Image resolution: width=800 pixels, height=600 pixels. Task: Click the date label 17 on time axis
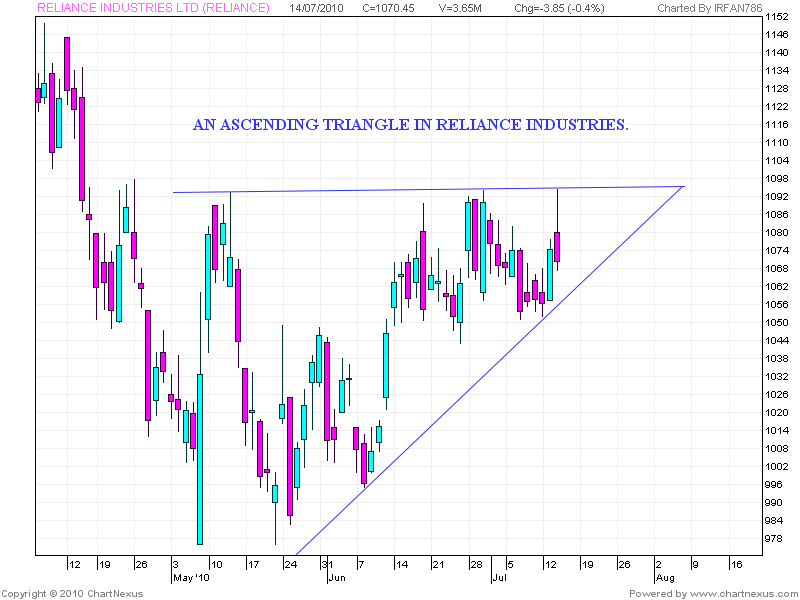click(x=254, y=565)
